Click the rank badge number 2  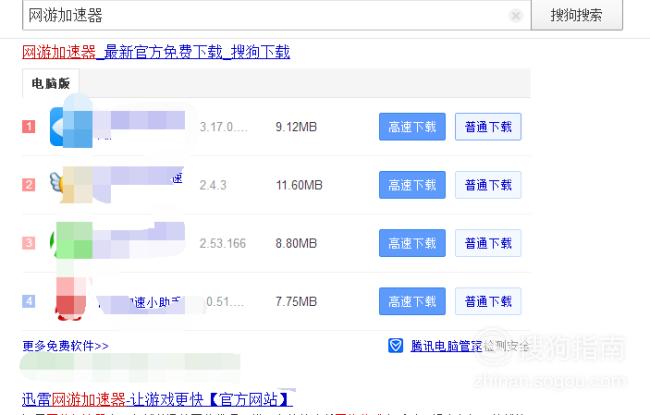(x=29, y=184)
